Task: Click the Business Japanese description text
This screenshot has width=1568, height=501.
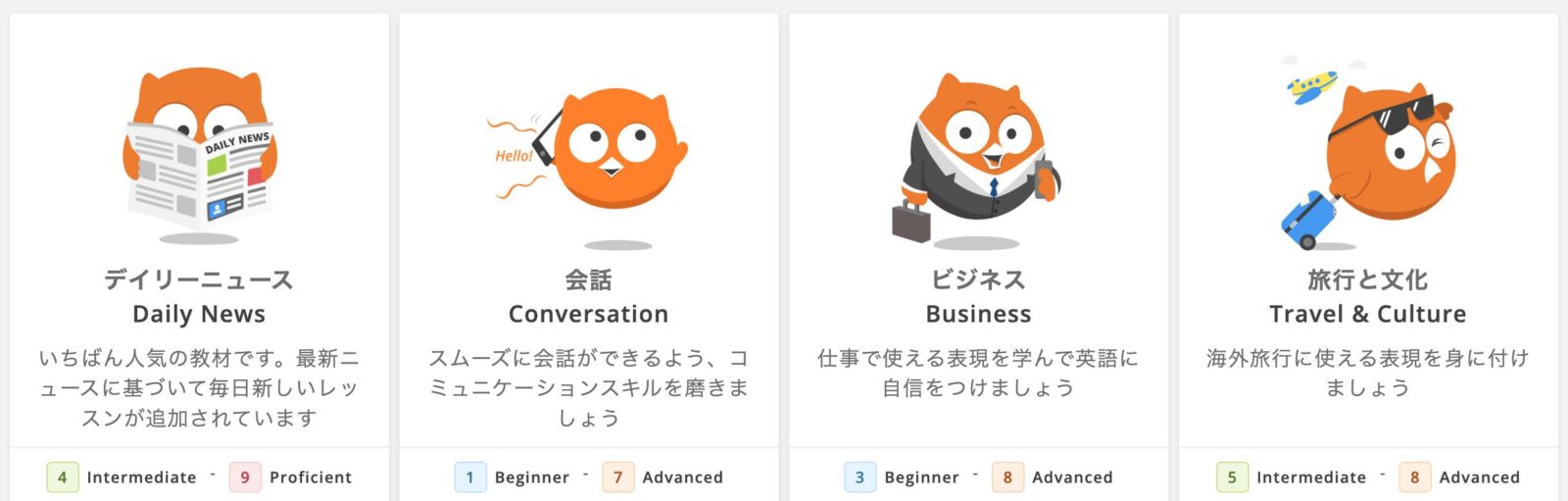Action: (978, 374)
